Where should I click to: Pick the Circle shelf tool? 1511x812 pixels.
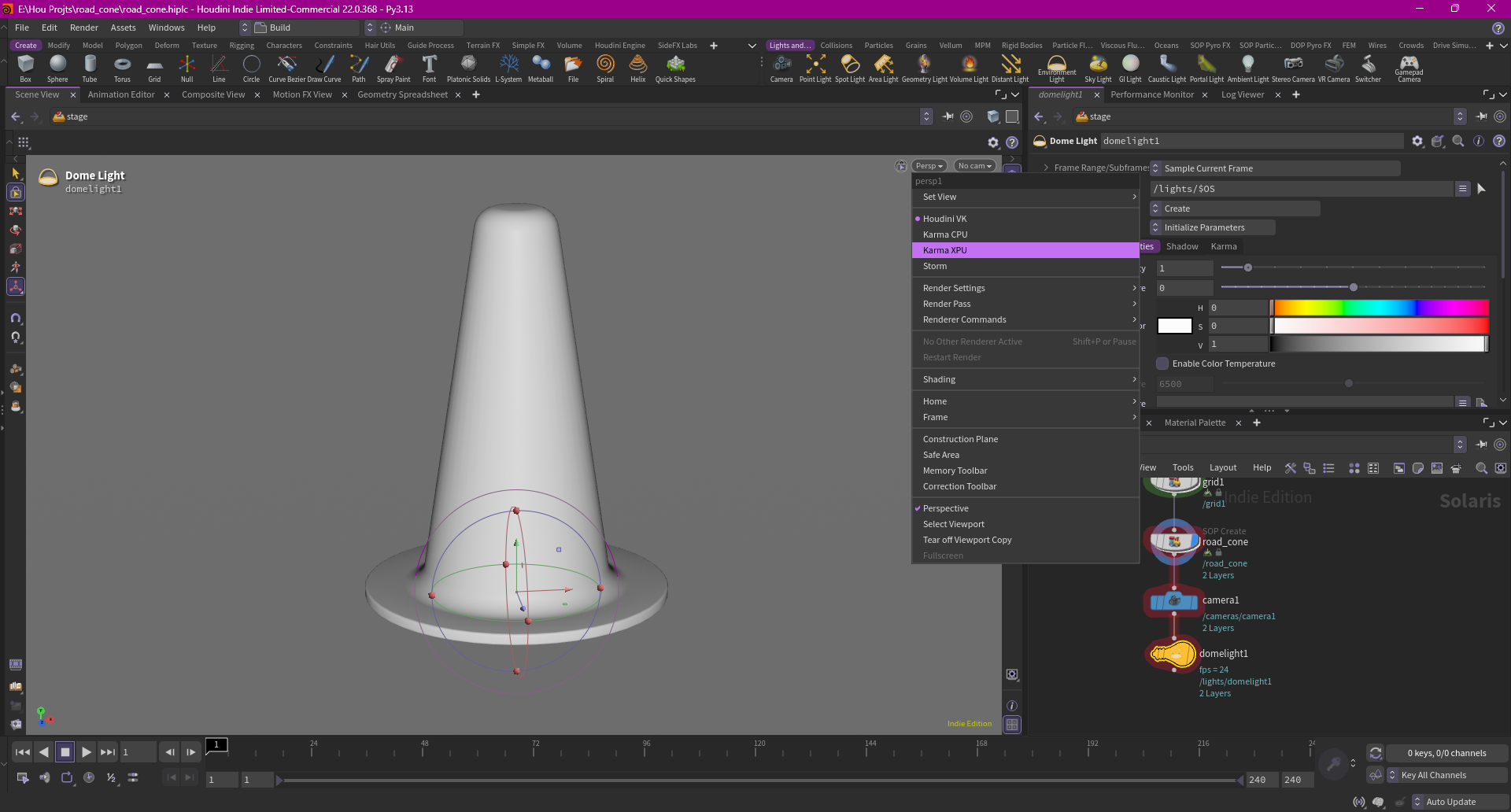(251, 68)
